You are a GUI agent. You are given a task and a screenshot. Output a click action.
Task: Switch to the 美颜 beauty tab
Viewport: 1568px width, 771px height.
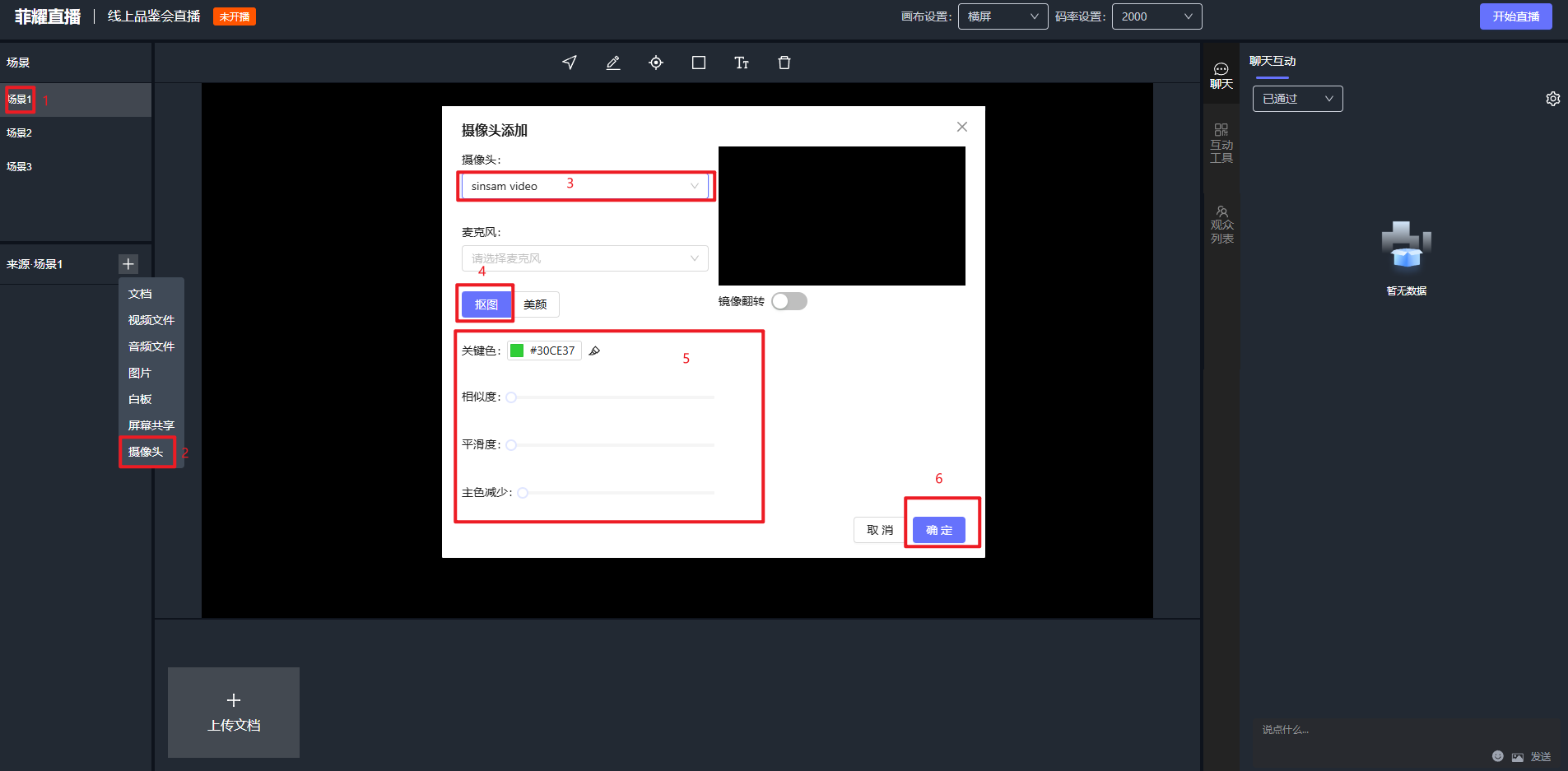coord(535,304)
